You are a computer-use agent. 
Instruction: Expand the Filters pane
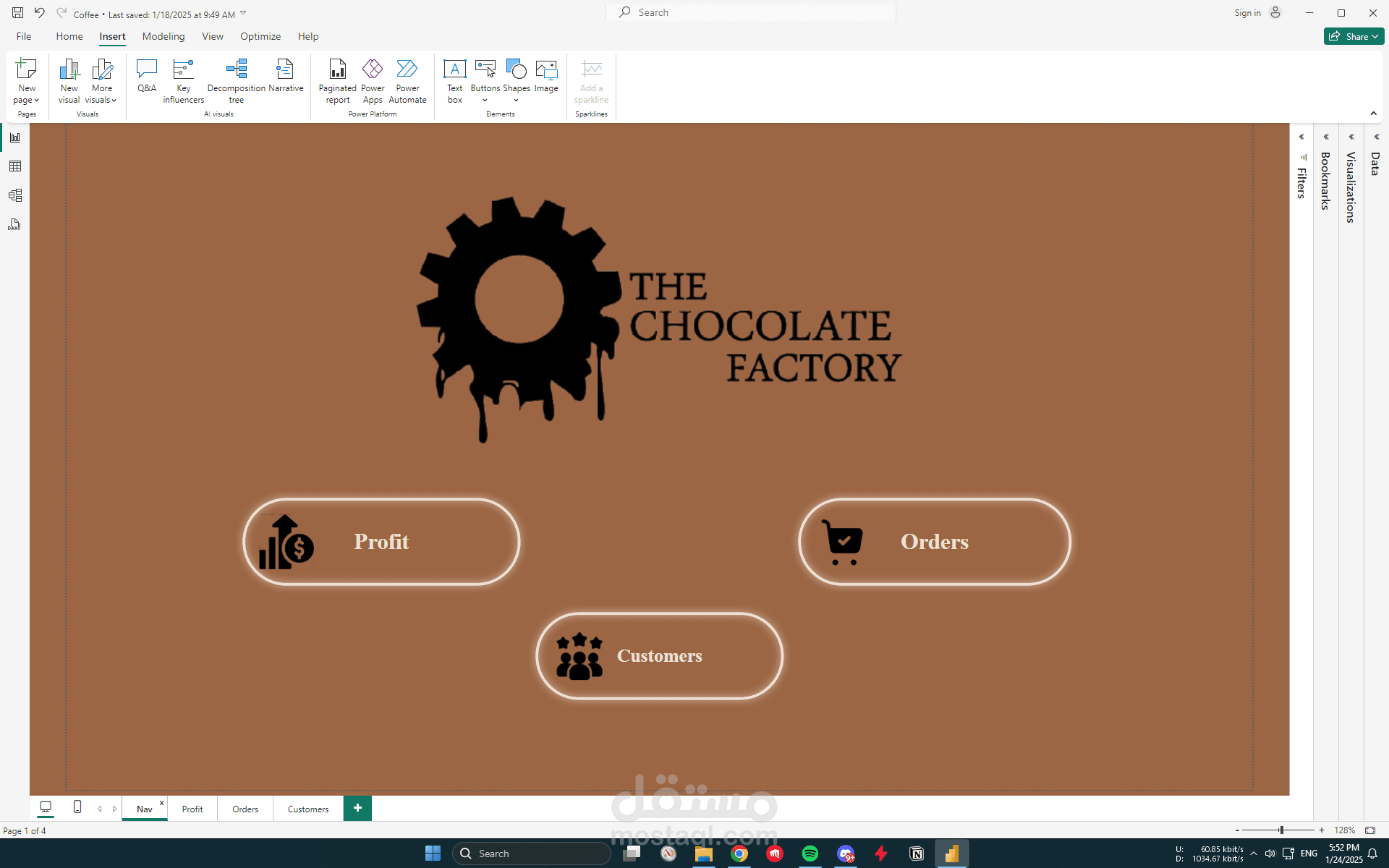(x=1301, y=137)
